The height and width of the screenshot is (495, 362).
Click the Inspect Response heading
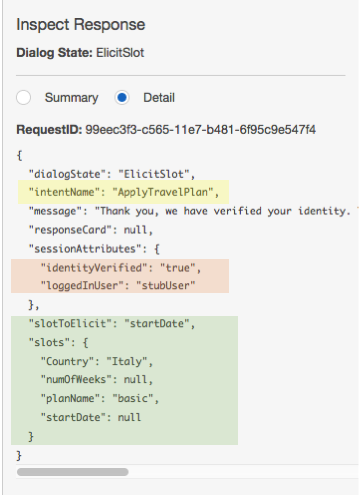click(x=81, y=25)
